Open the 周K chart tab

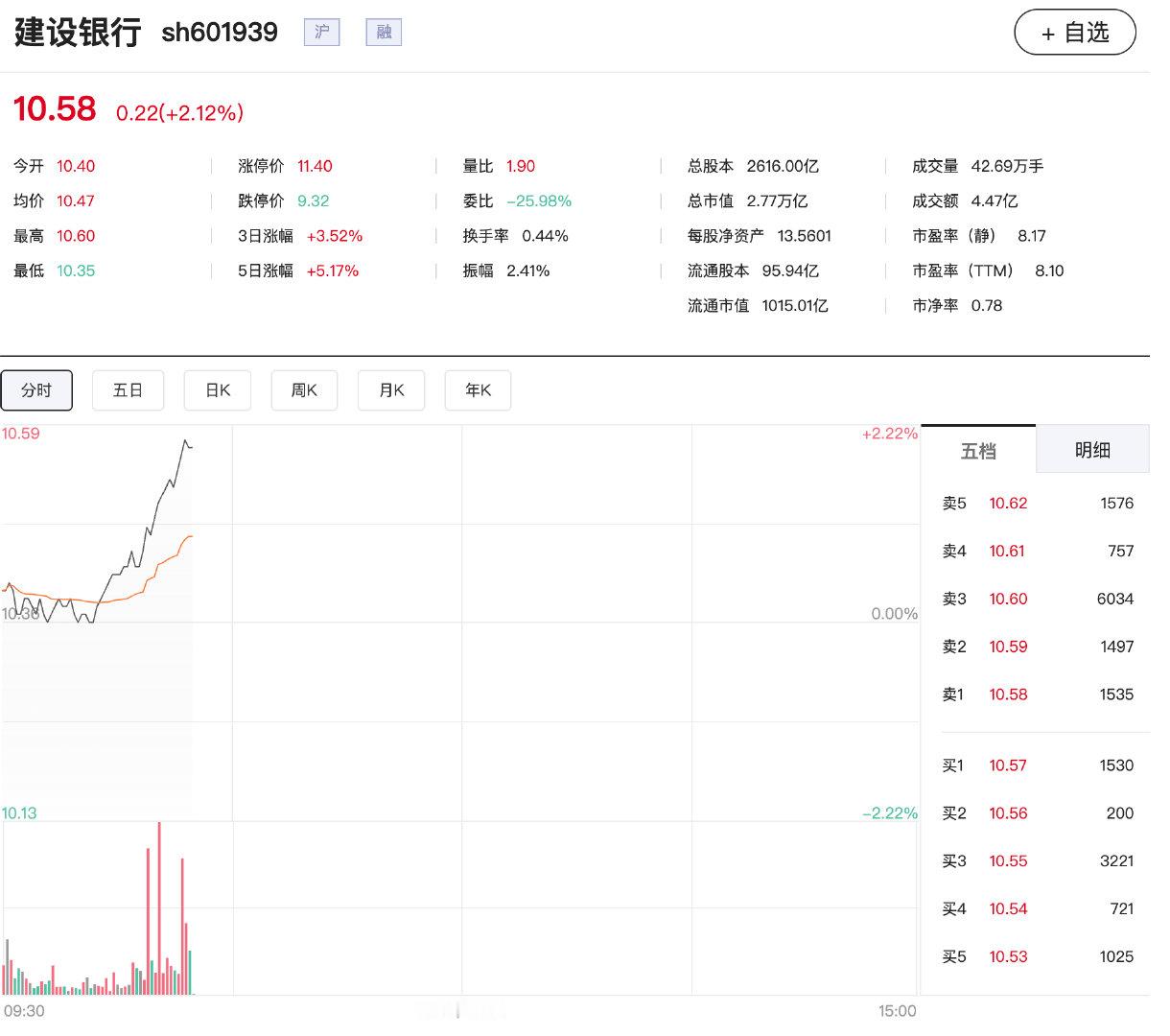coord(304,390)
